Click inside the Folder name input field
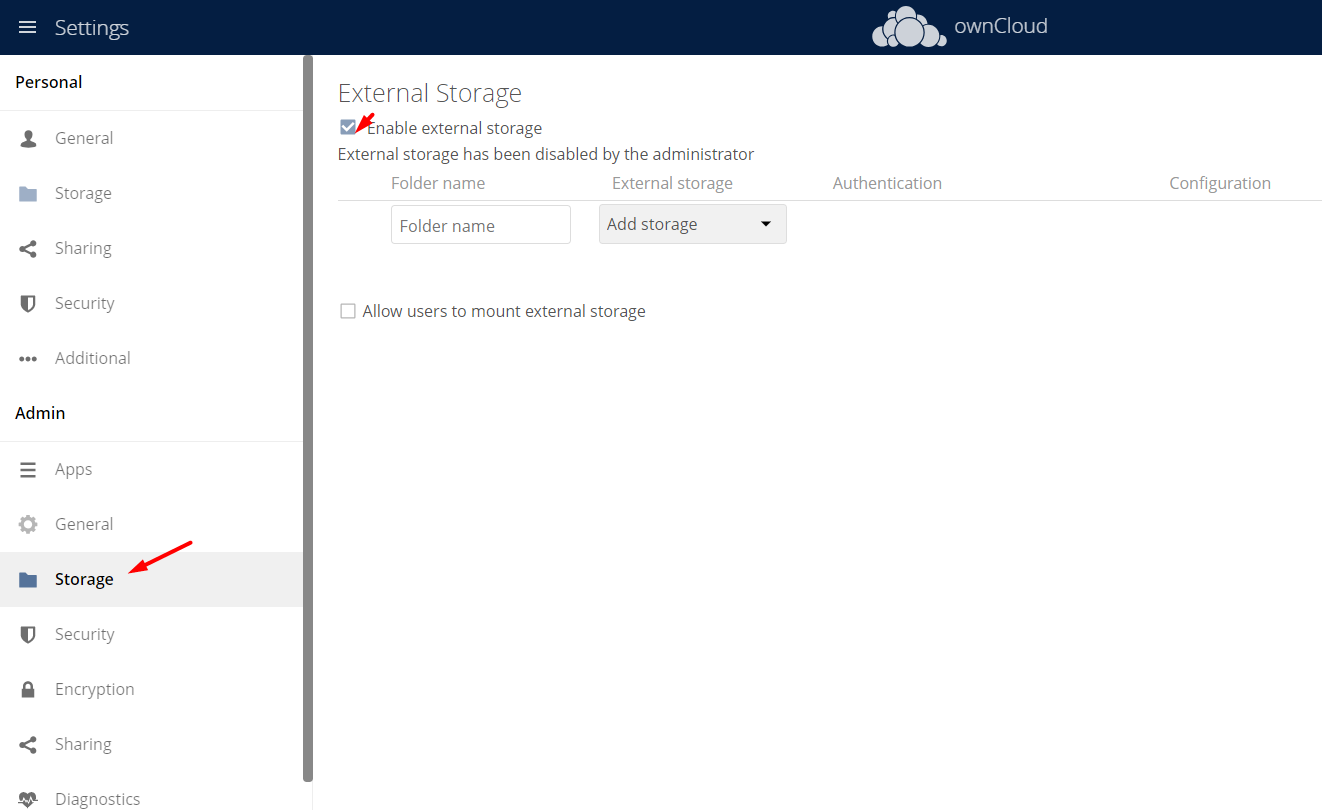 click(x=480, y=224)
